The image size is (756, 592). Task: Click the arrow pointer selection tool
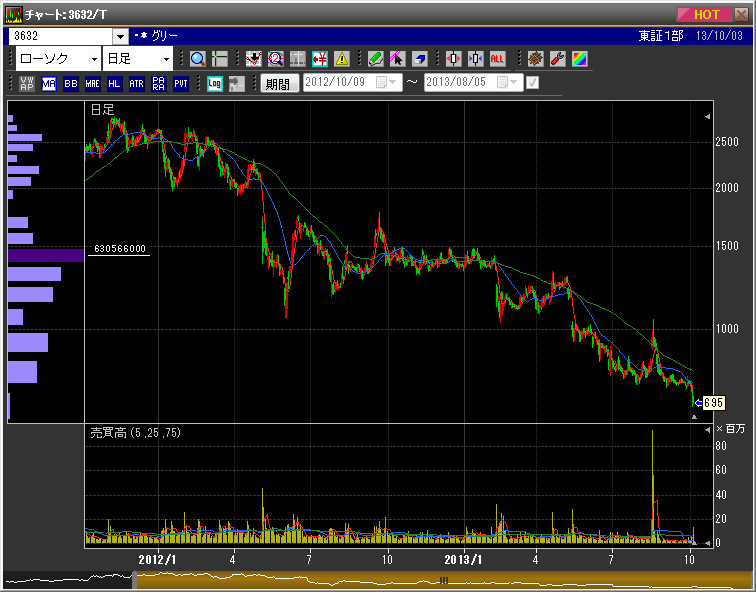(397, 59)
